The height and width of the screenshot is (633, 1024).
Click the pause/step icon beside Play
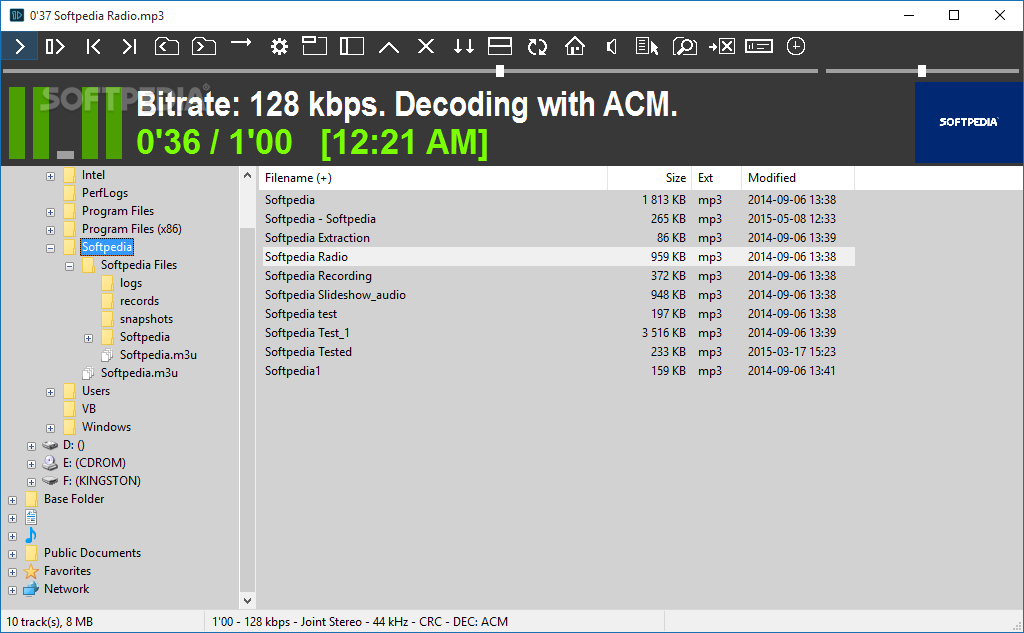[56, 46]
